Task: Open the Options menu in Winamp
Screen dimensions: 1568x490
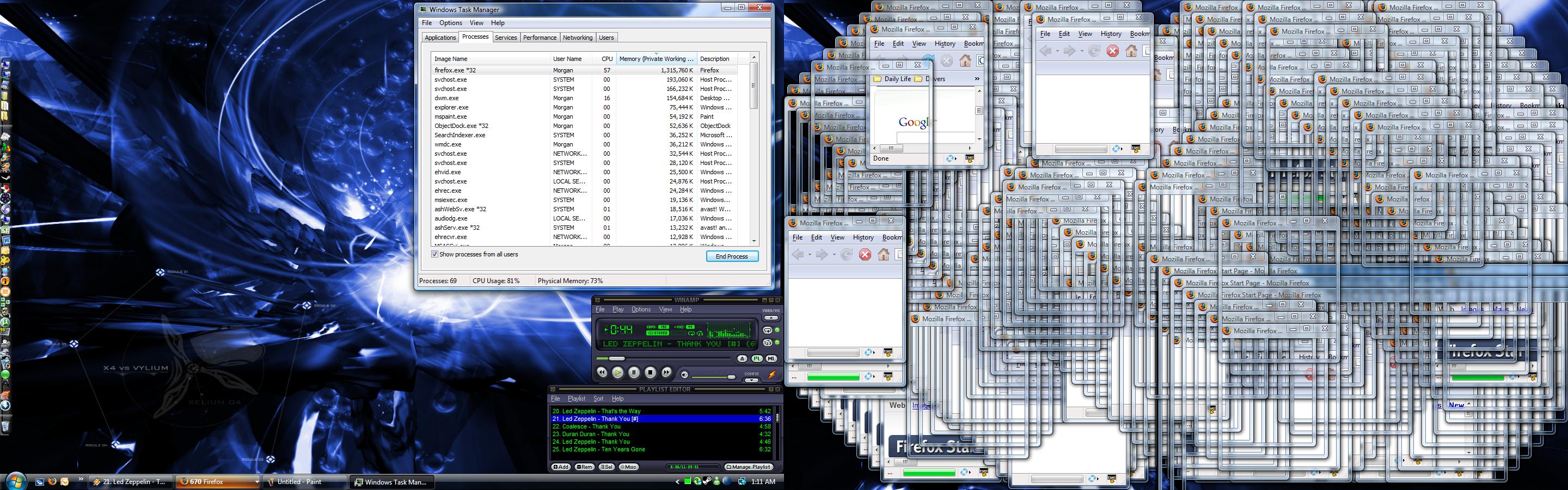Action: coord(641,309)
